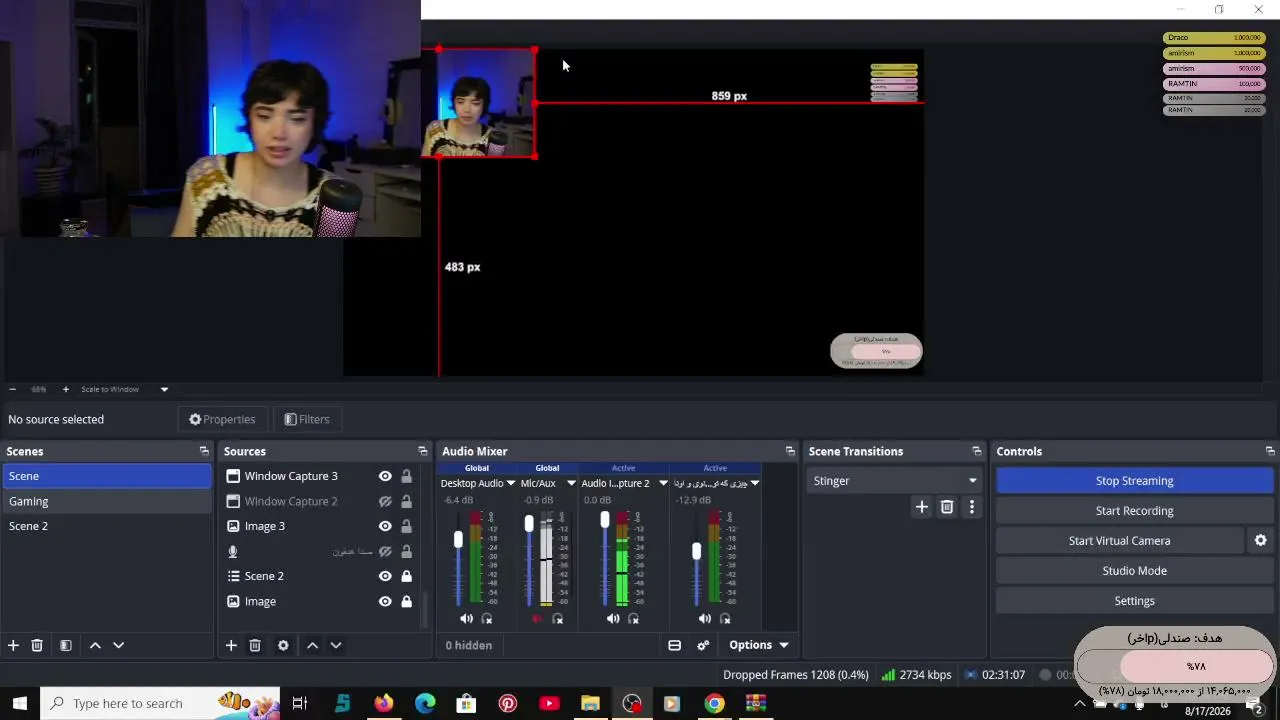Click Start Recording
The width and height of the screenshot is (1280, 720).
1134,511
